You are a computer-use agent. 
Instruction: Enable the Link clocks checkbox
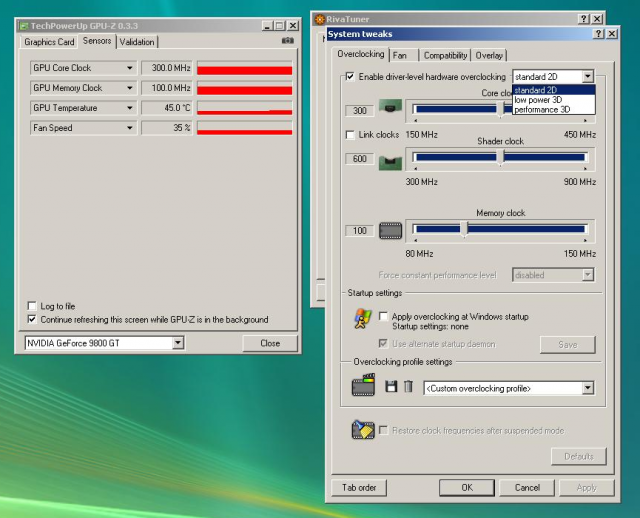[x=350, y=135]
